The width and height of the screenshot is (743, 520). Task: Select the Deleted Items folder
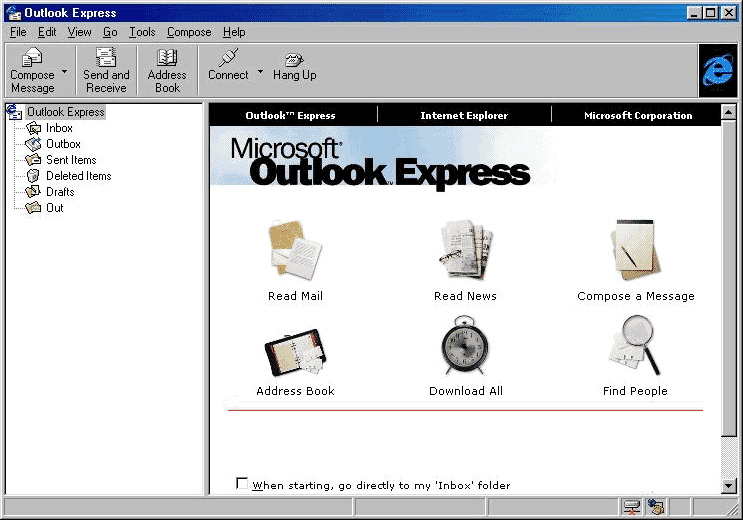coord(78,176)
